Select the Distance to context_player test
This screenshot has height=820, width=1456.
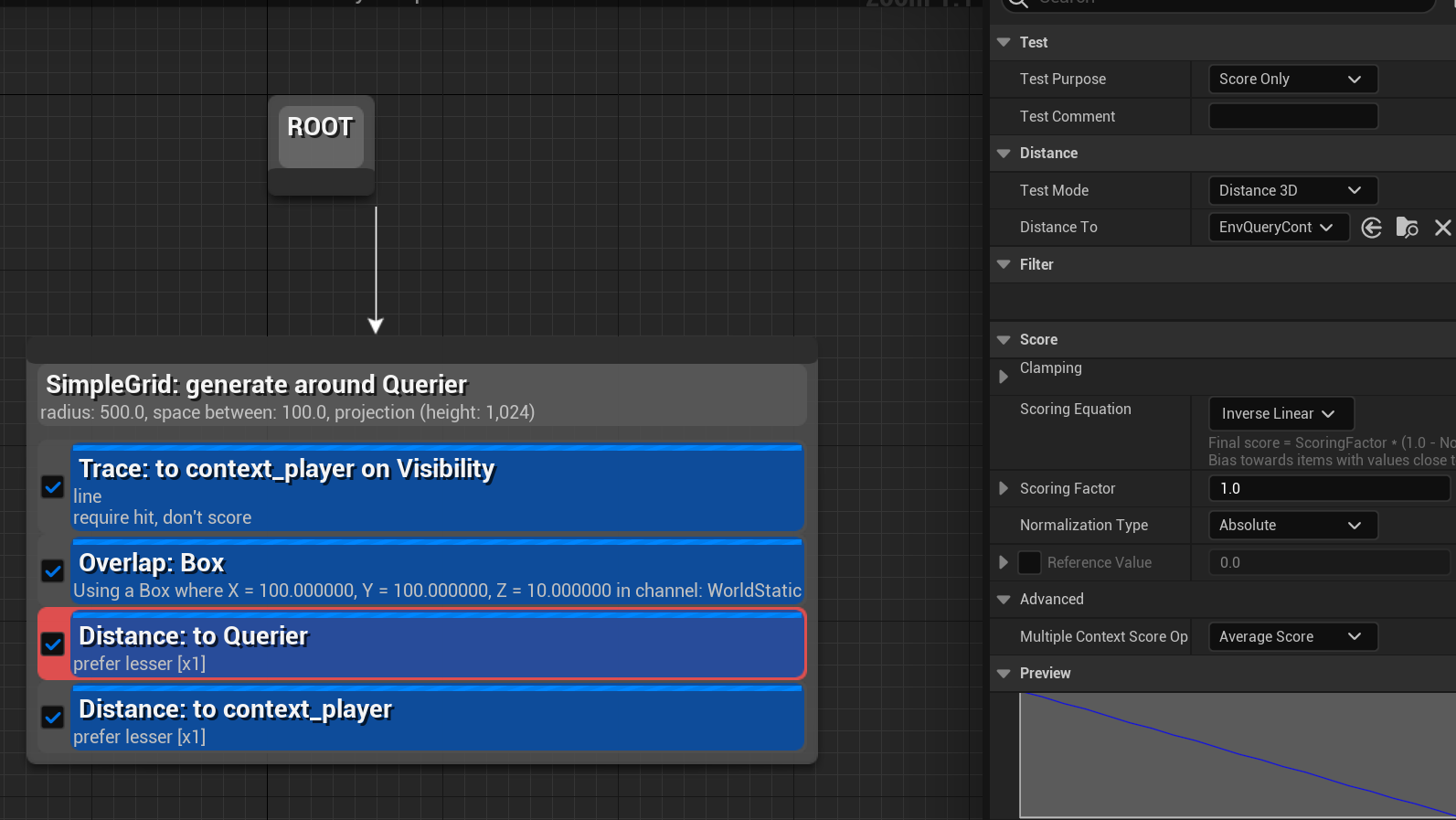pos(438,718)
